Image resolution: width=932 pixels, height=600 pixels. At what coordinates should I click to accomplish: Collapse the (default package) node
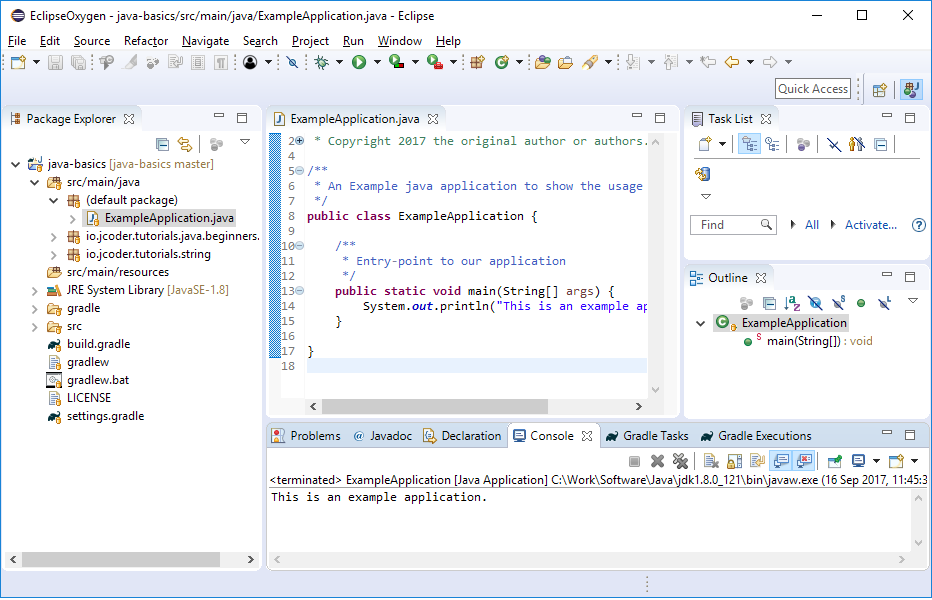tap(53, 200)
